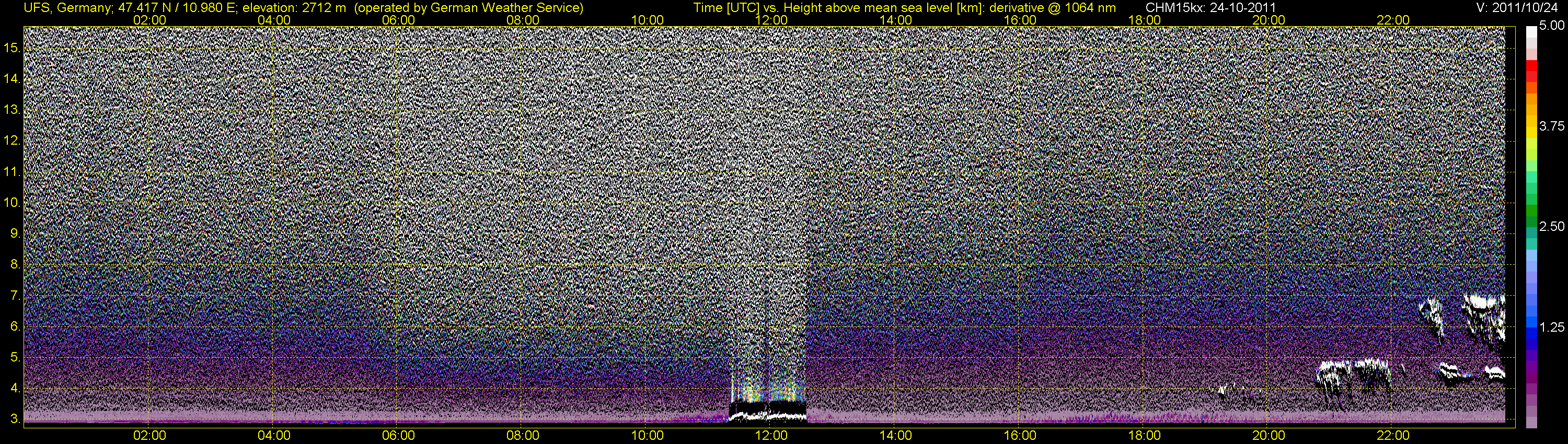Click the 18:00 label on the bottom time axis
The width and height of the screenshot is (1568, 444).
pos(1144,436)
